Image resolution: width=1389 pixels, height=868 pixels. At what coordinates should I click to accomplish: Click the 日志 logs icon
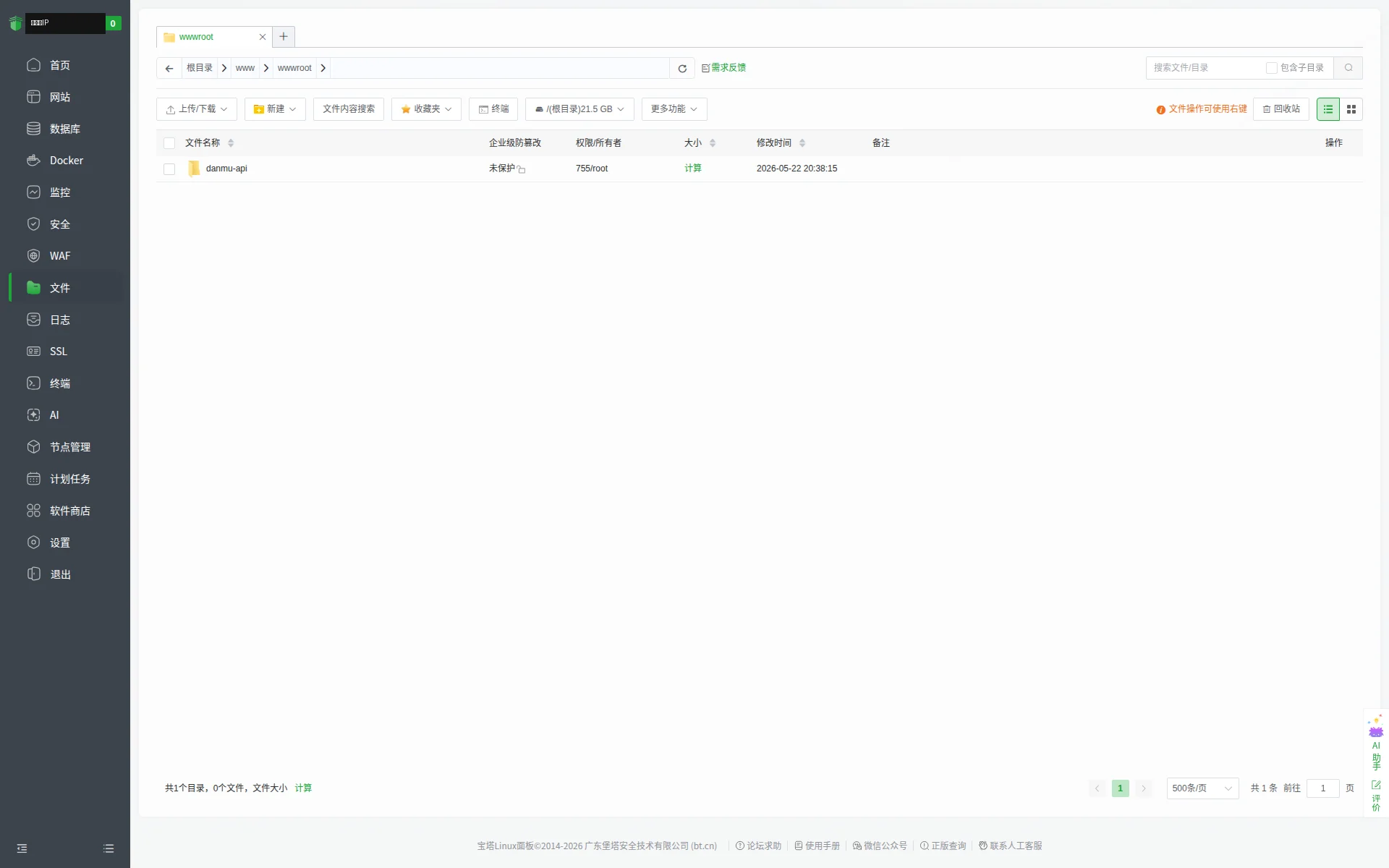[x=33, y=319]
